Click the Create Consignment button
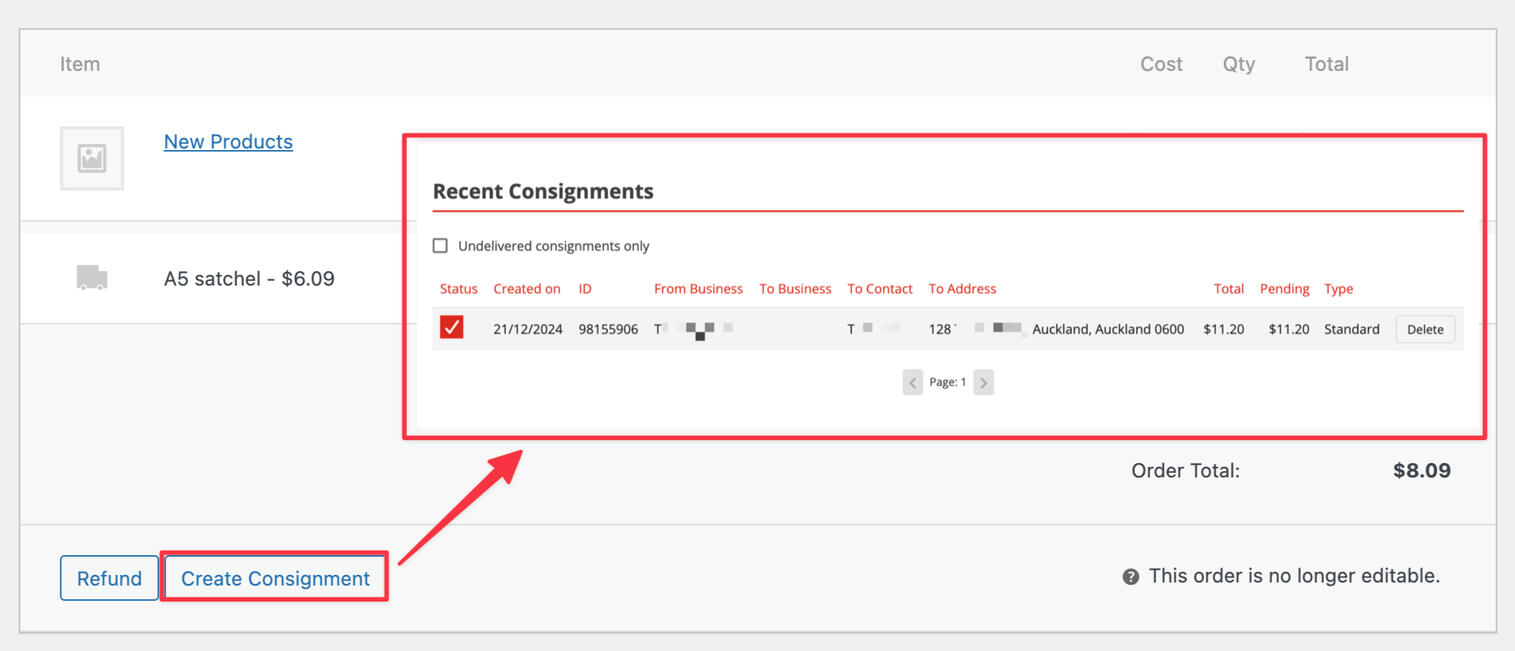The width and height of the screenshot is (1515, 651). pos(275,578)
